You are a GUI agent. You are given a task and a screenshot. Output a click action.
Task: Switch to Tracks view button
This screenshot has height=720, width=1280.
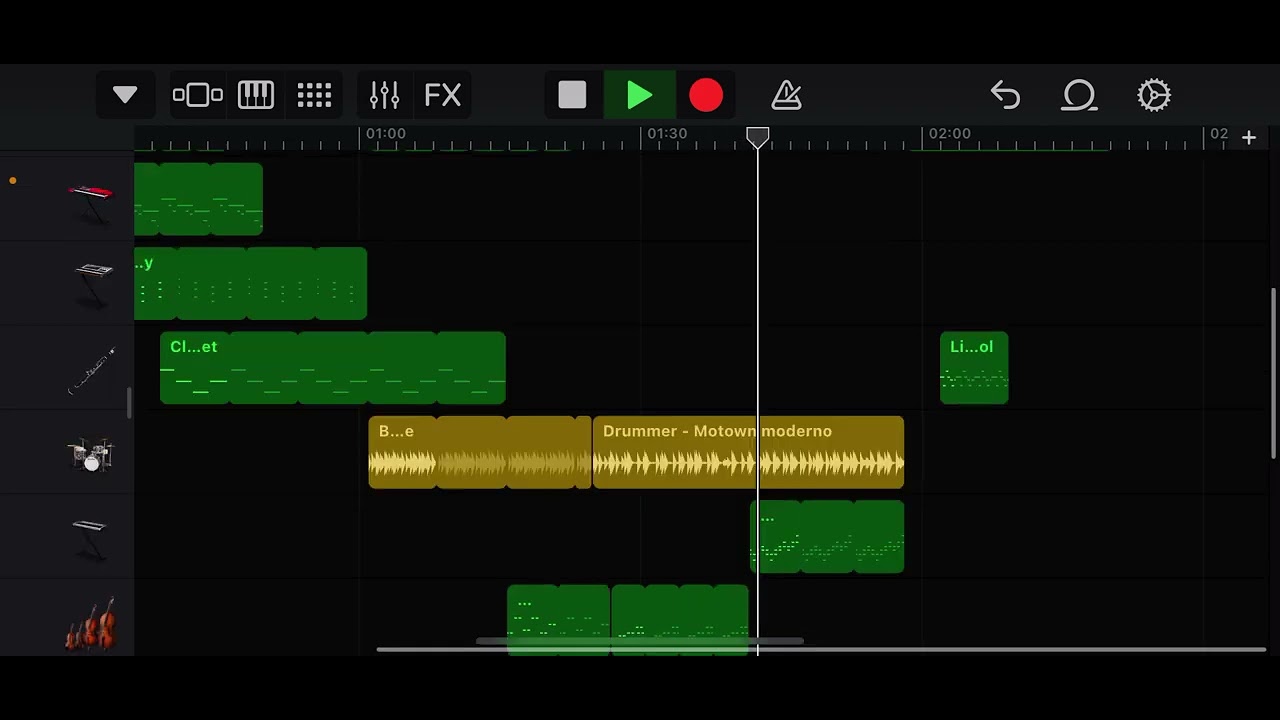[197, 95]
